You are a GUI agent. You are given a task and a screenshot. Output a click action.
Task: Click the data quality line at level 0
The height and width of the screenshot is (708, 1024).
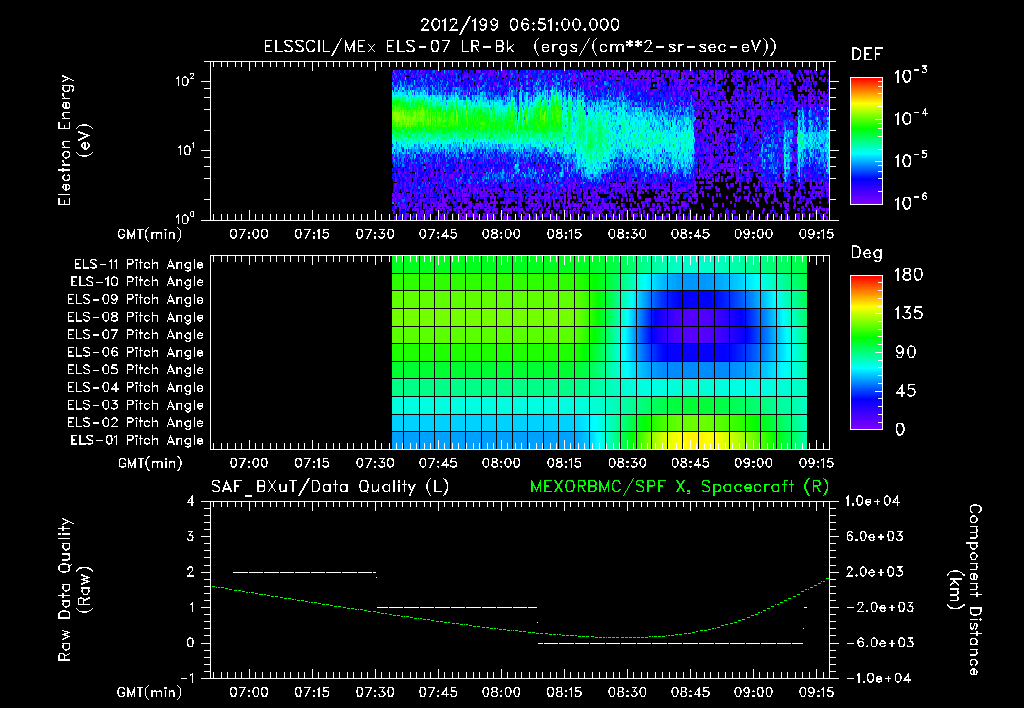click(x=671, y=643)
